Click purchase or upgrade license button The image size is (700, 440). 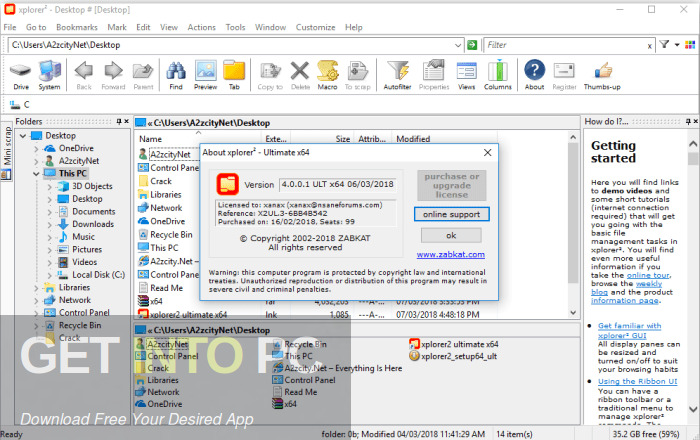[x=452, y=185]
